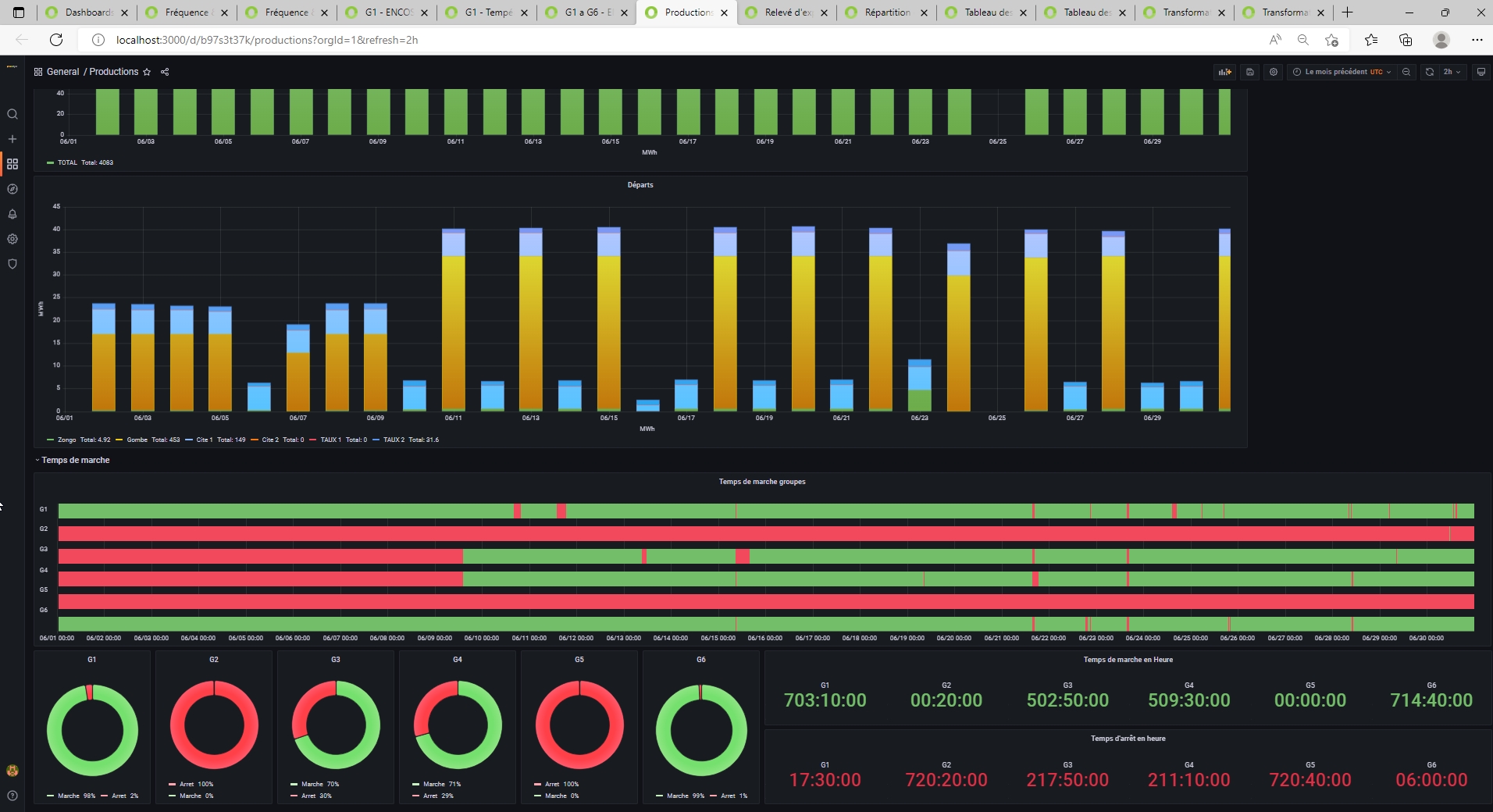
Task: Open dashboard settings gear in top bar
Action: click(1274, 72)
